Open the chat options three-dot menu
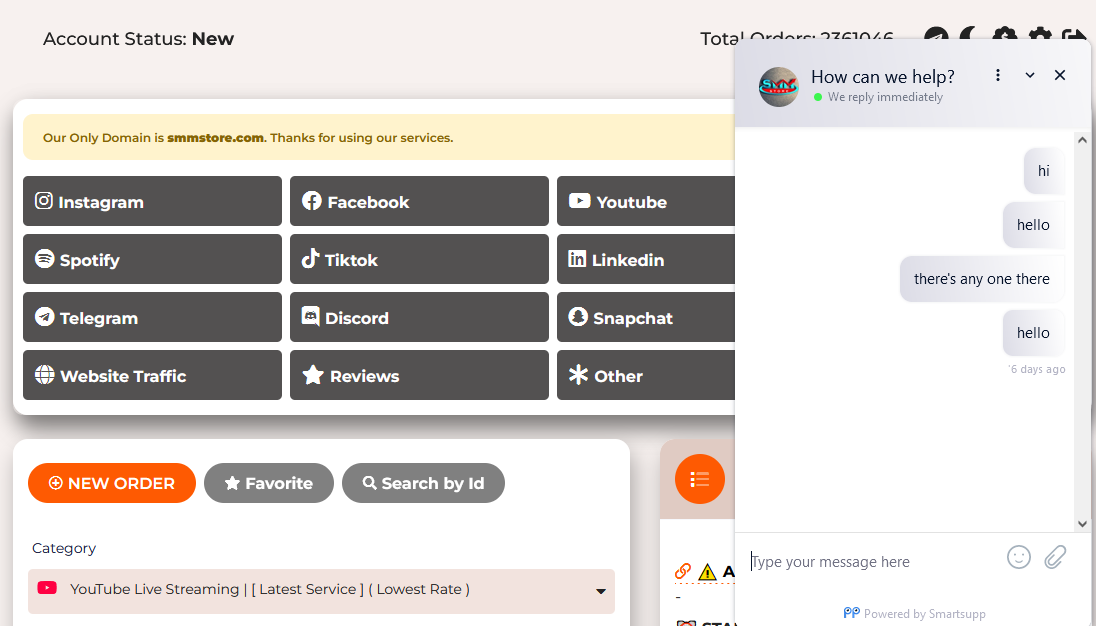Viewport: 1096px width, 626px height. pos(998,75)
